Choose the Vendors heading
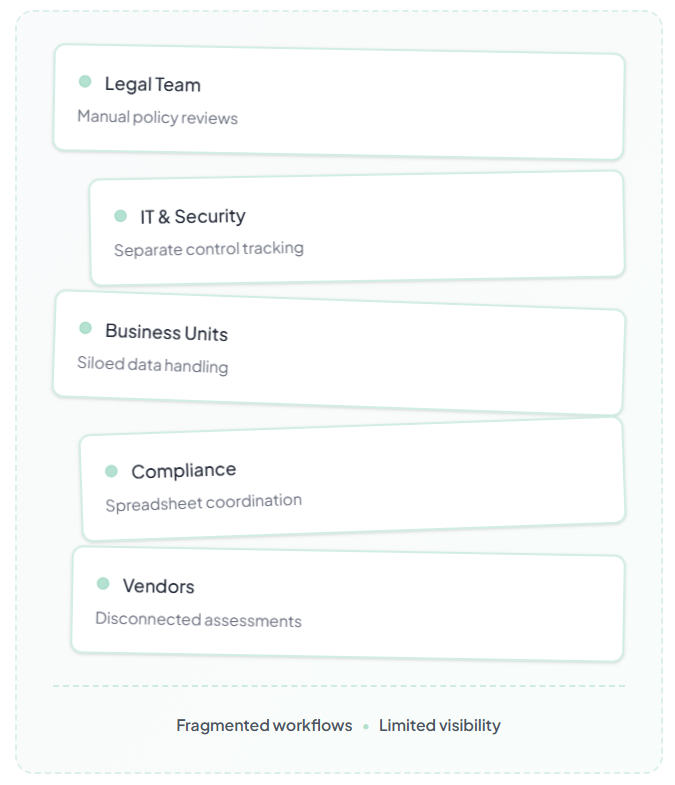The width and height of the screenshot is (675, 785). 158,586
